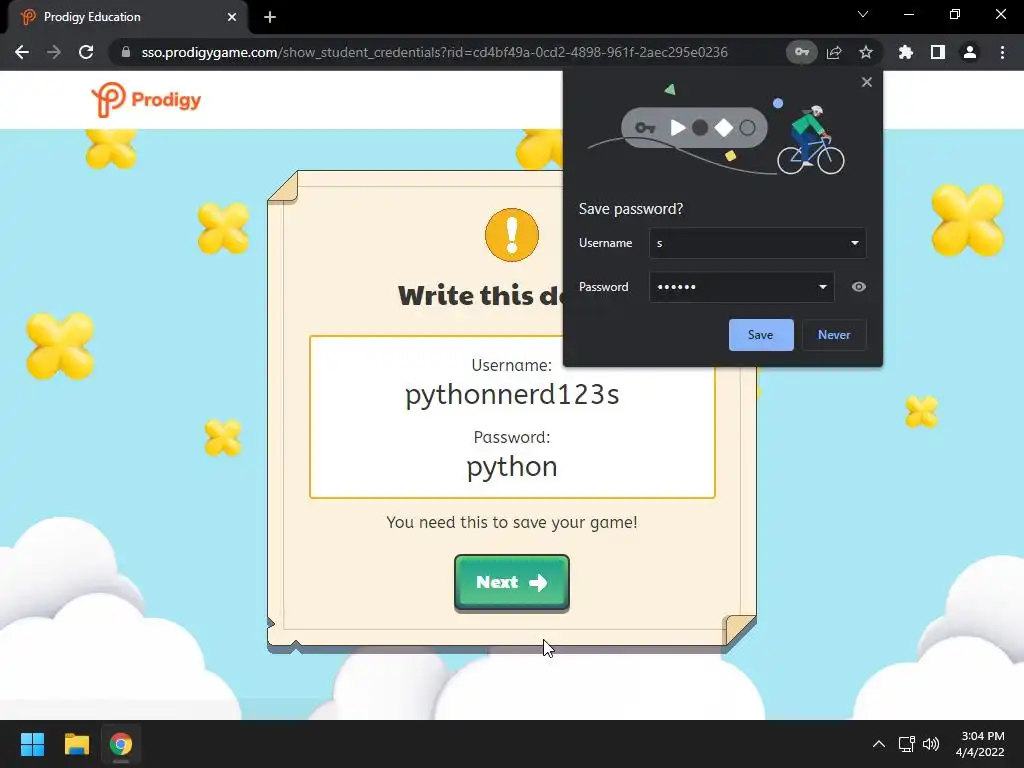The image size is (1024, 768).
Task: Click the padlock site info icon
Action: click(x=126, y=52)
